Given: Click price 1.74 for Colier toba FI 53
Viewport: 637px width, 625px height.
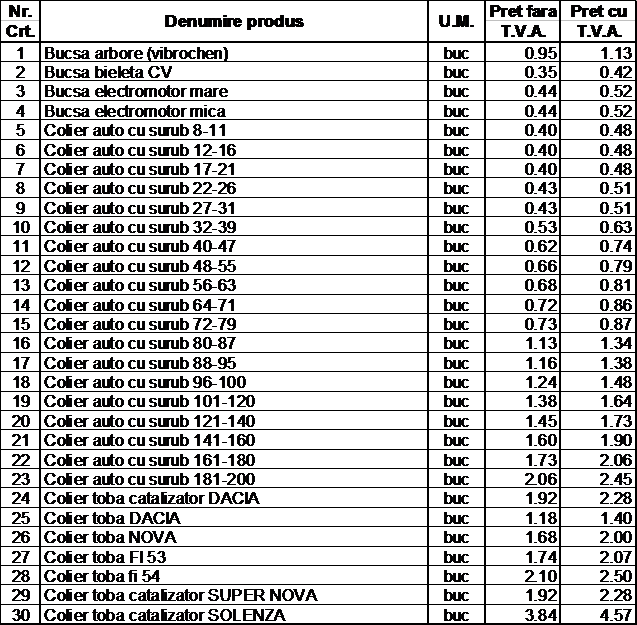Looking at the screenshot, I should (x=542, y=557).
